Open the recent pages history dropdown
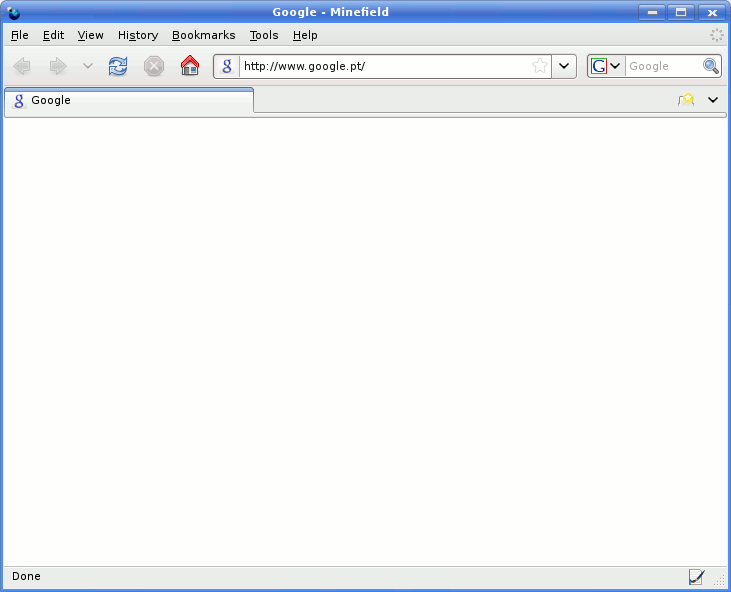Viewport: 731px width, 592px height. (x=88, y=66)
